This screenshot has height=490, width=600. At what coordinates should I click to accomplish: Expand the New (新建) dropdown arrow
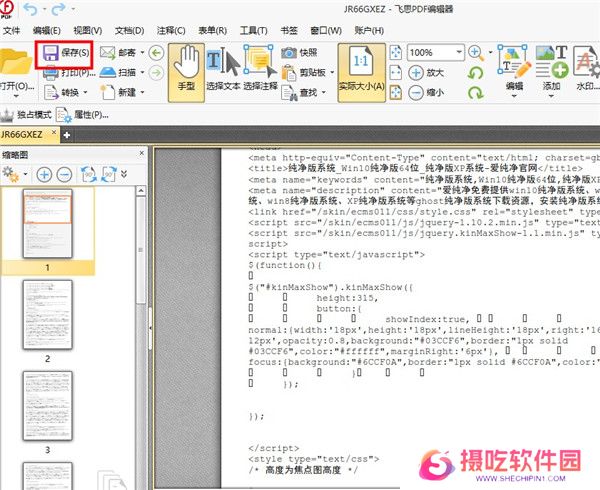click(142, 92)
